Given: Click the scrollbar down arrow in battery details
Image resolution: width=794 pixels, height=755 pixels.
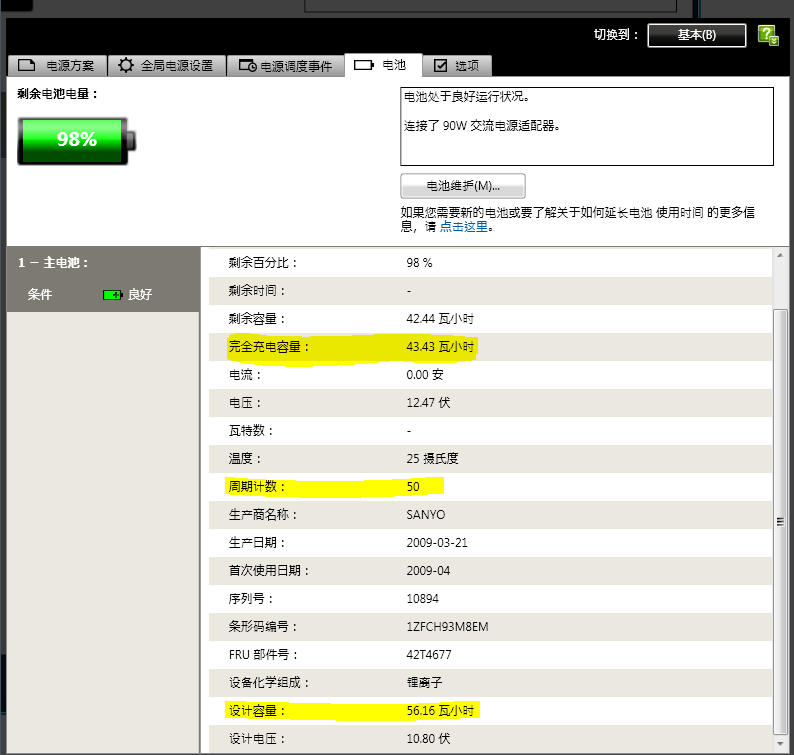Looking at the screenshot, I should point(781,746).
